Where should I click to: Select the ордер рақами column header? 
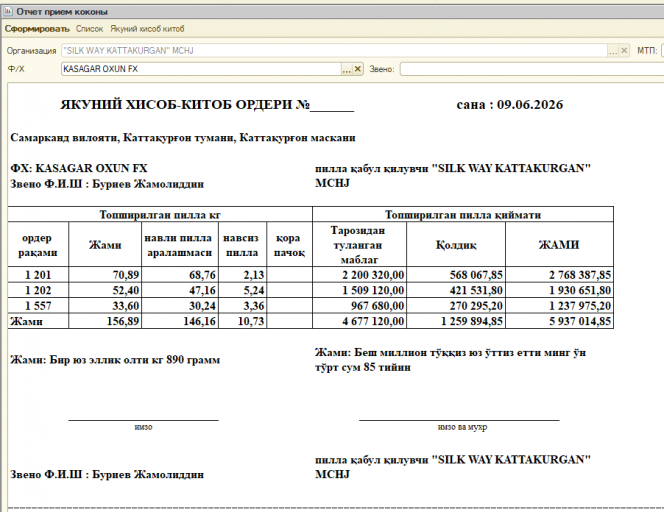click(38, 245)
